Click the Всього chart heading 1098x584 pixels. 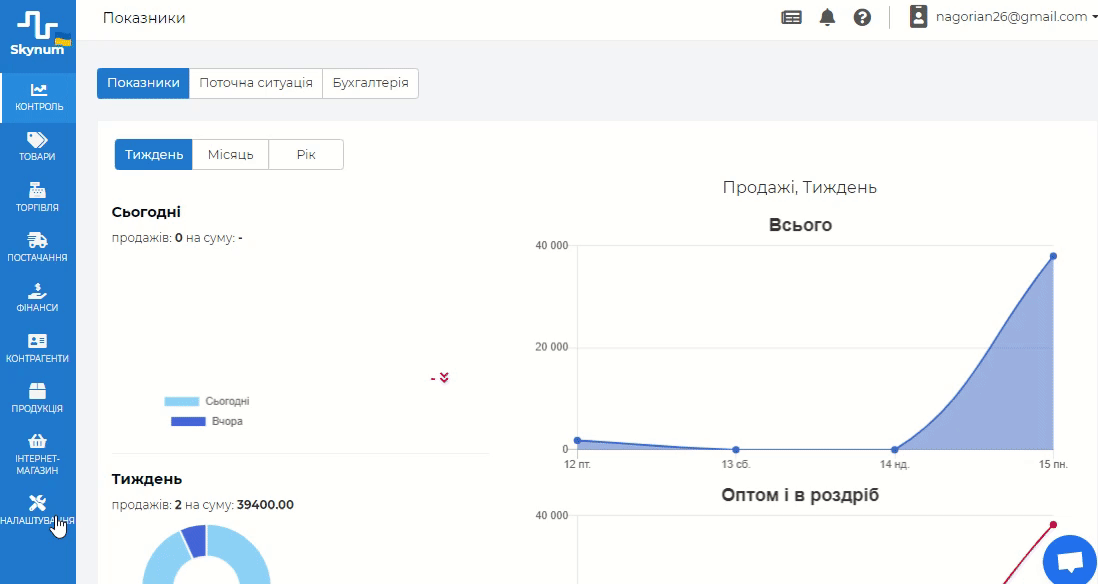click(800, 225)
